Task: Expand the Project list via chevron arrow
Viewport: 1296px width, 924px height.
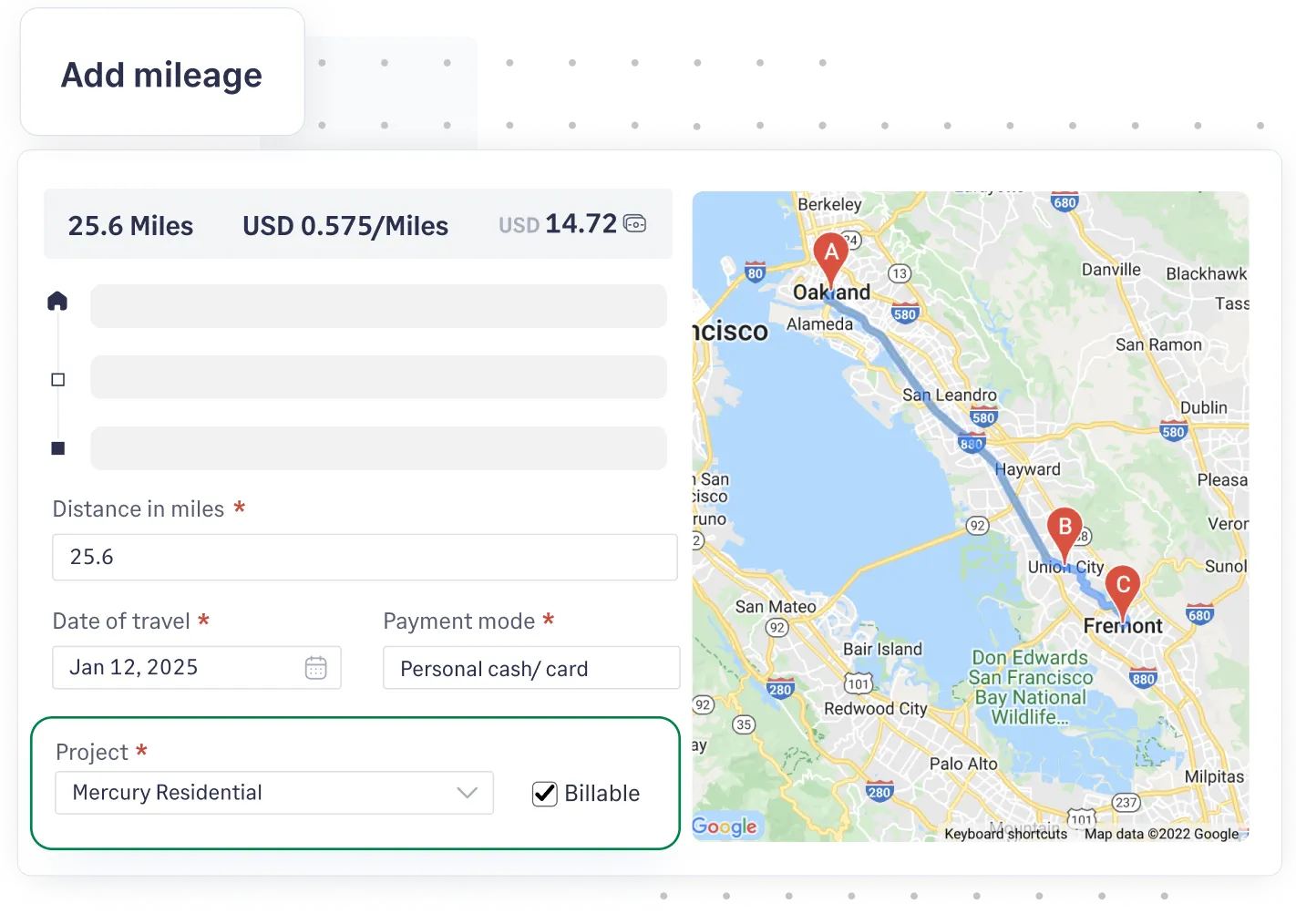Action: [468, 793]
